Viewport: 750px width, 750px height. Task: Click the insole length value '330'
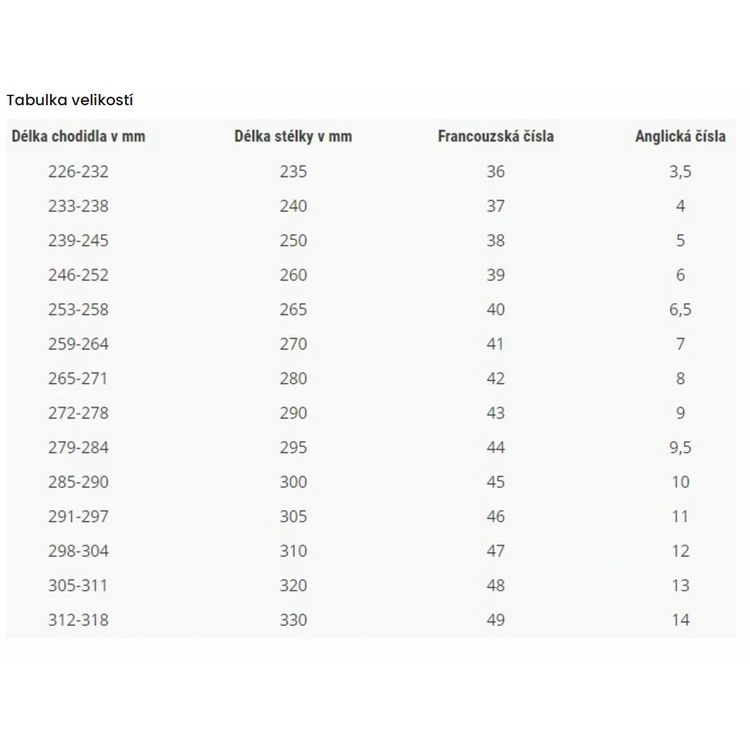tap(293, 620)
